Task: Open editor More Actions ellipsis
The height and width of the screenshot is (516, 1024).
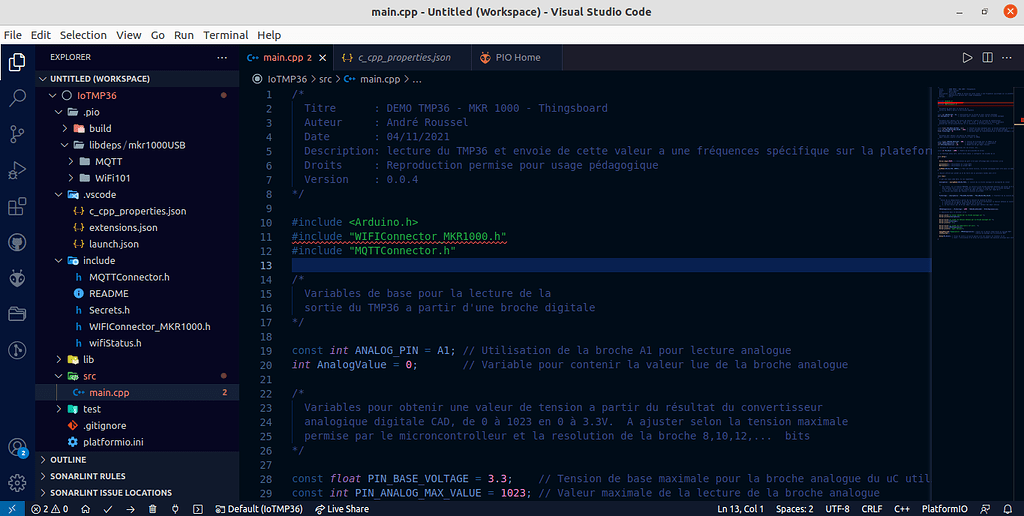Action: tap(1008, 57)
